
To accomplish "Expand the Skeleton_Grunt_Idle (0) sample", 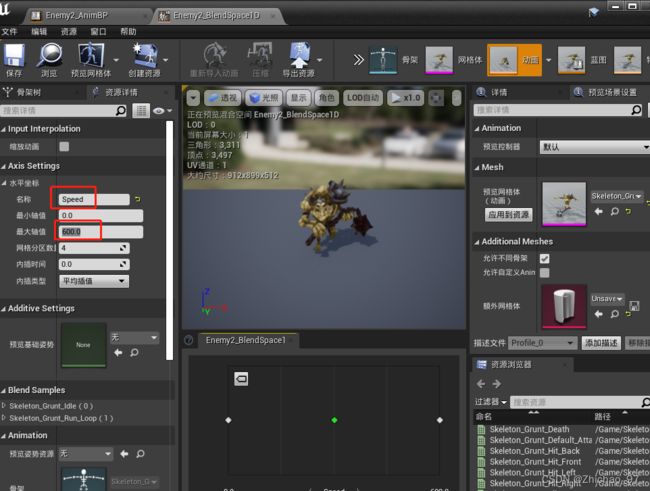I will 4,406.
